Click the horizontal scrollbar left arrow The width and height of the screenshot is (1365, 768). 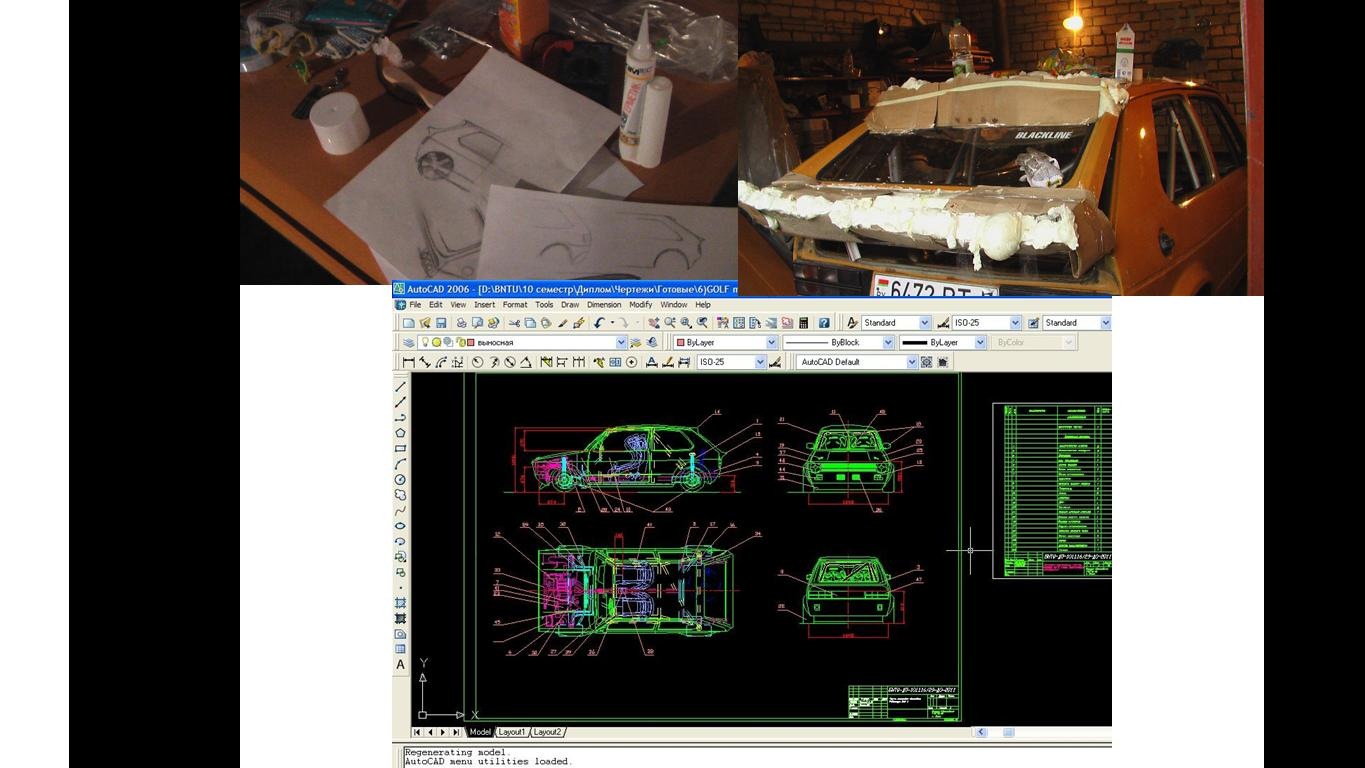click(x=981, y=732)
